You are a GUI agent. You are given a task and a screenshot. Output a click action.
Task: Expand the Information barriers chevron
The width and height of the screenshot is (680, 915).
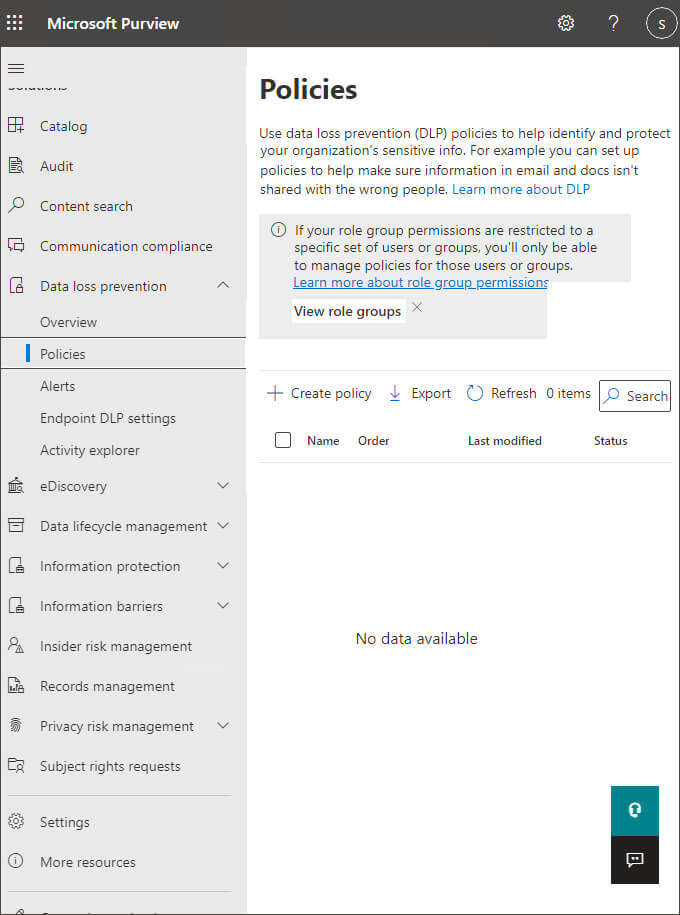[x=223, y=606]
